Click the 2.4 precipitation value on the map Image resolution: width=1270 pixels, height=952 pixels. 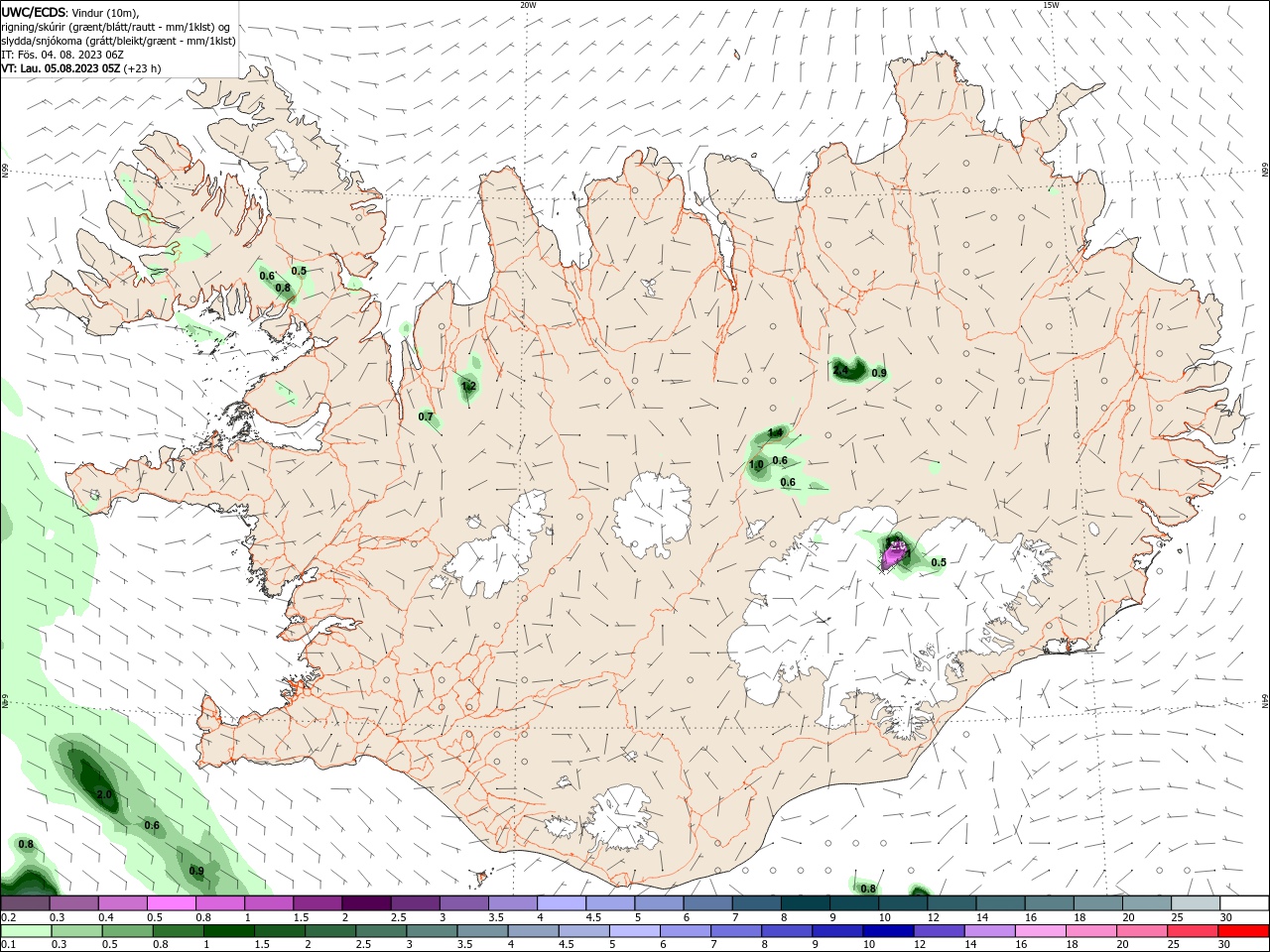[x=840, y=370]
